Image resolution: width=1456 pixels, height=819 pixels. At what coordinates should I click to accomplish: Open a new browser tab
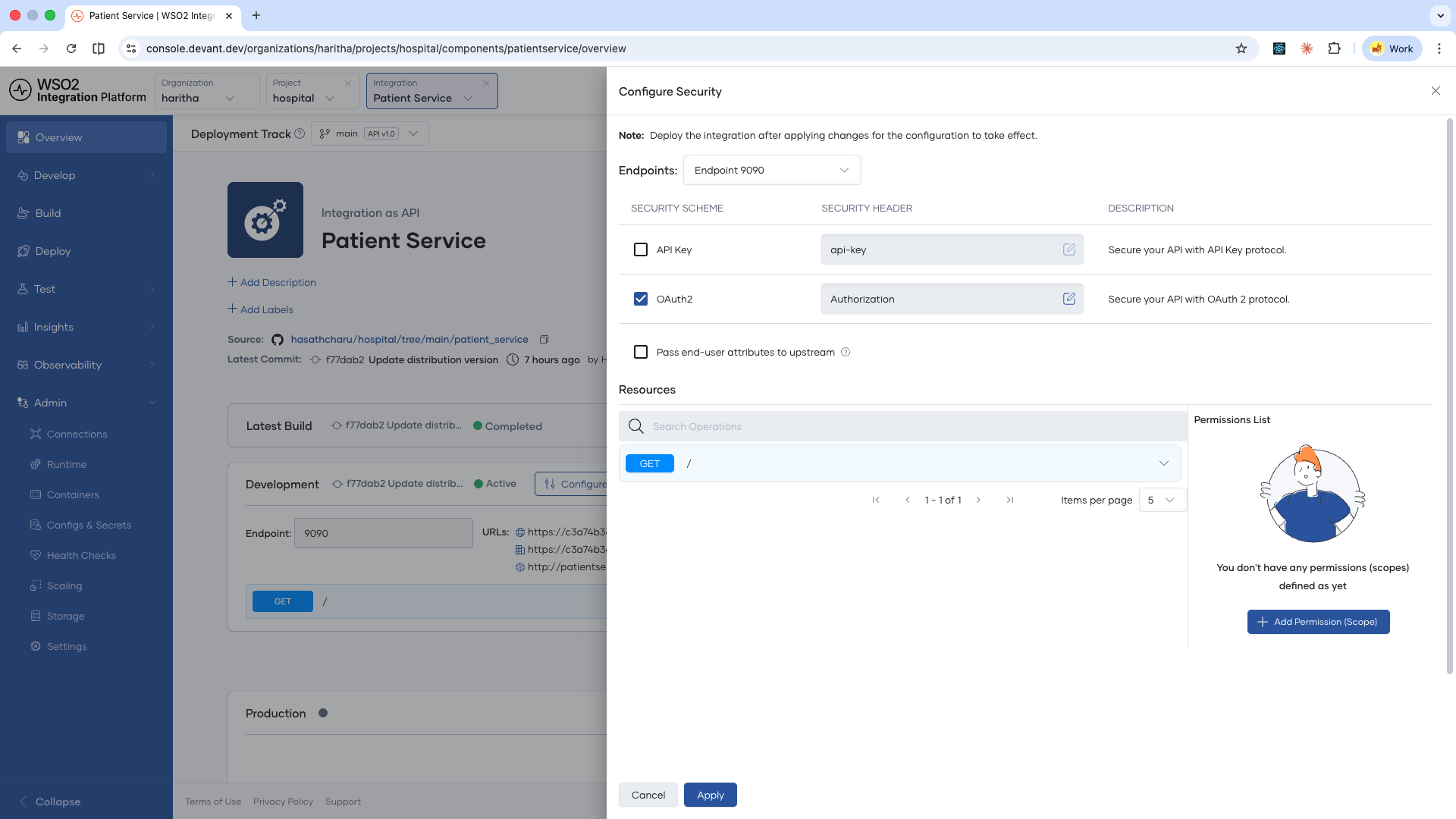click(x=256, y=15)
